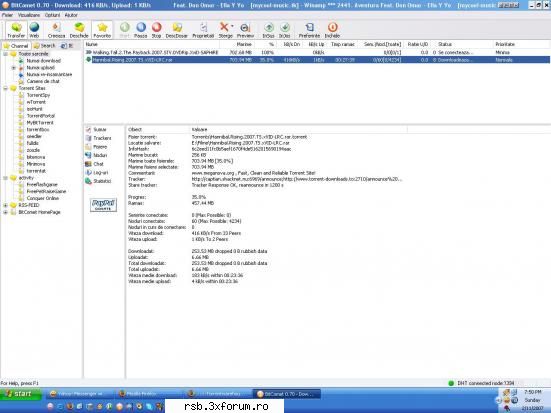Expand the RSS-FEED tree node
Image resolution: width=551 pixels, height=413 pixels.
tap(5, 205)
